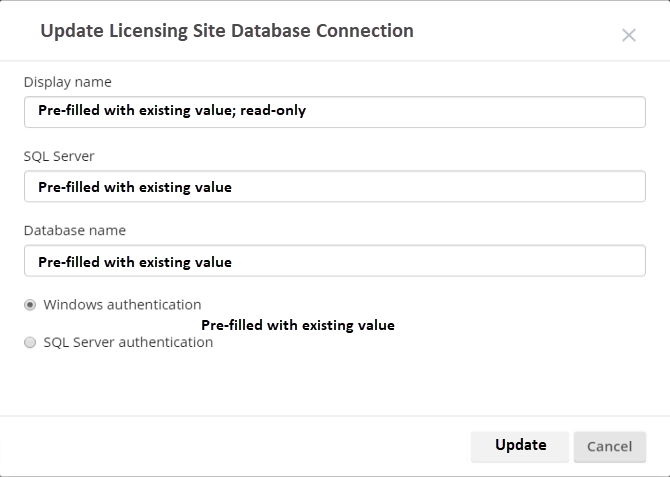Click 'Pre-filled with existing value; read-only' text
The image size is (670, 477).
click(x=172, y=111)
